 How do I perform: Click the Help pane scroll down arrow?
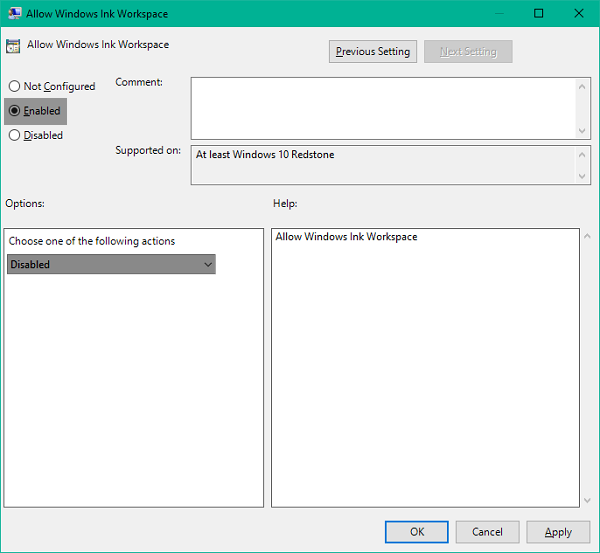click(587, 499)
